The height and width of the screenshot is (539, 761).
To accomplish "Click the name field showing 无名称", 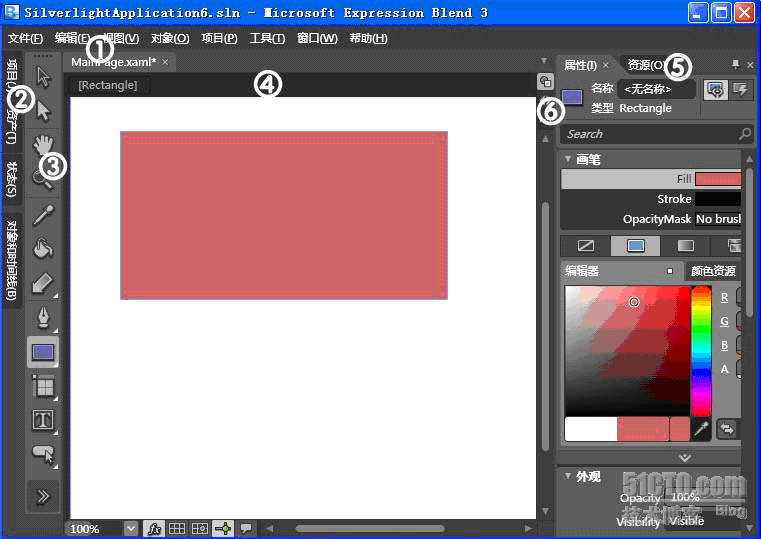I will [x=656, y=89].
